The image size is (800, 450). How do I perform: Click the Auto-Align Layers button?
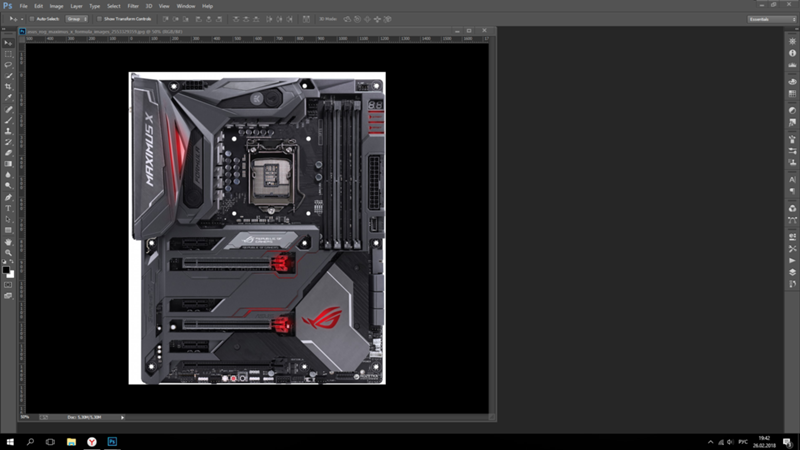(x=306, y=19)
